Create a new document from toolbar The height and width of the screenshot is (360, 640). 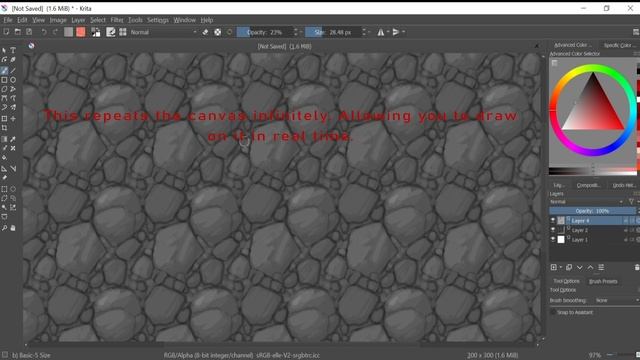[6, 32]
